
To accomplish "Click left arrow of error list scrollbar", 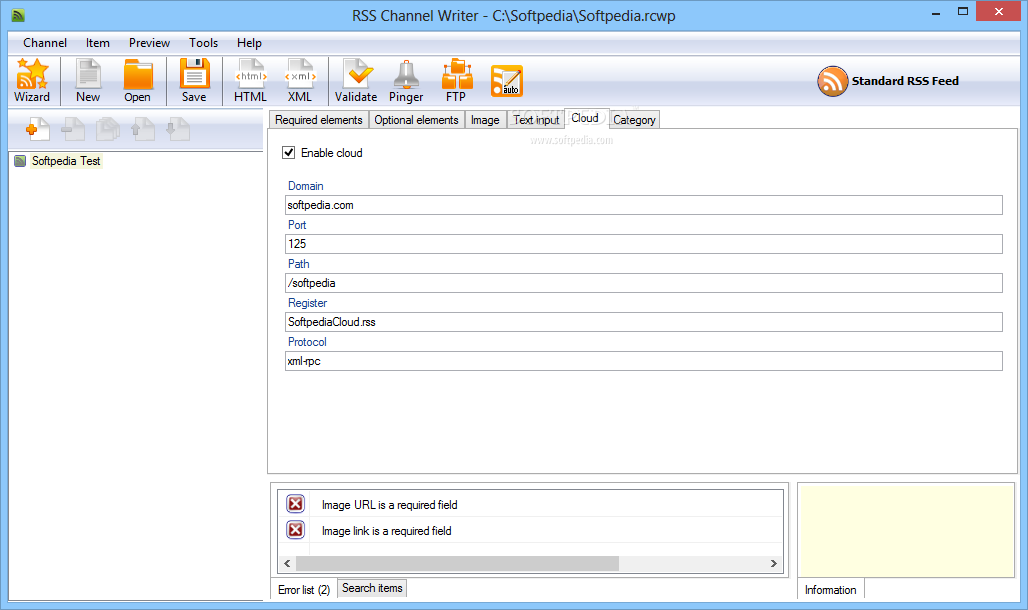I will [x=287, y=563].
